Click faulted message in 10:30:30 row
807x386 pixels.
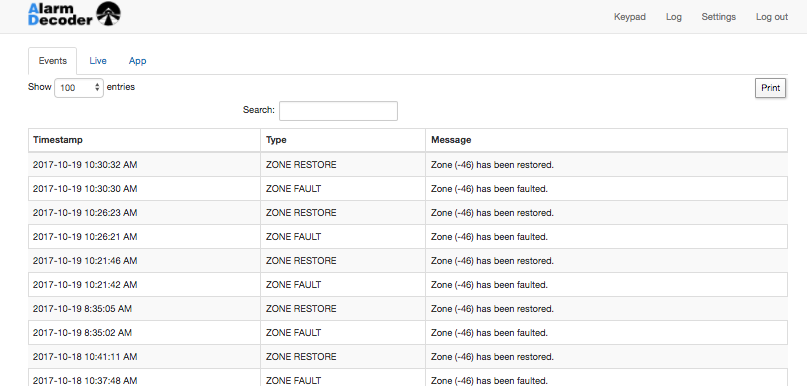coord(489,189)
